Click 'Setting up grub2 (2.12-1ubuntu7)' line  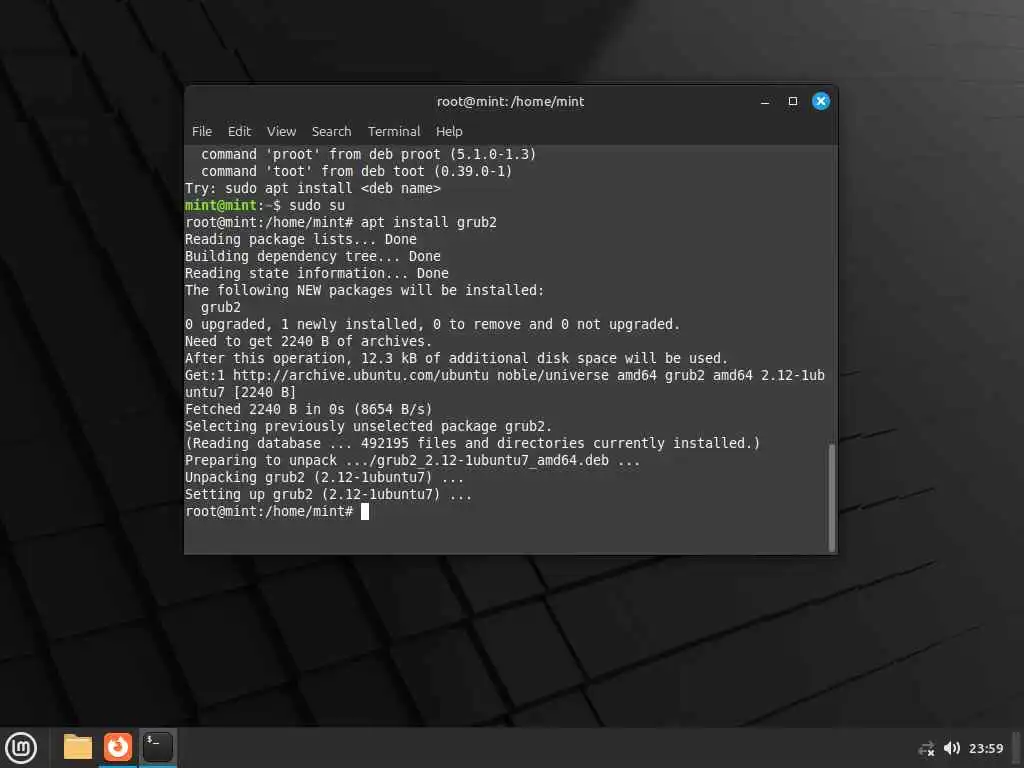click(x=328, y=494)
